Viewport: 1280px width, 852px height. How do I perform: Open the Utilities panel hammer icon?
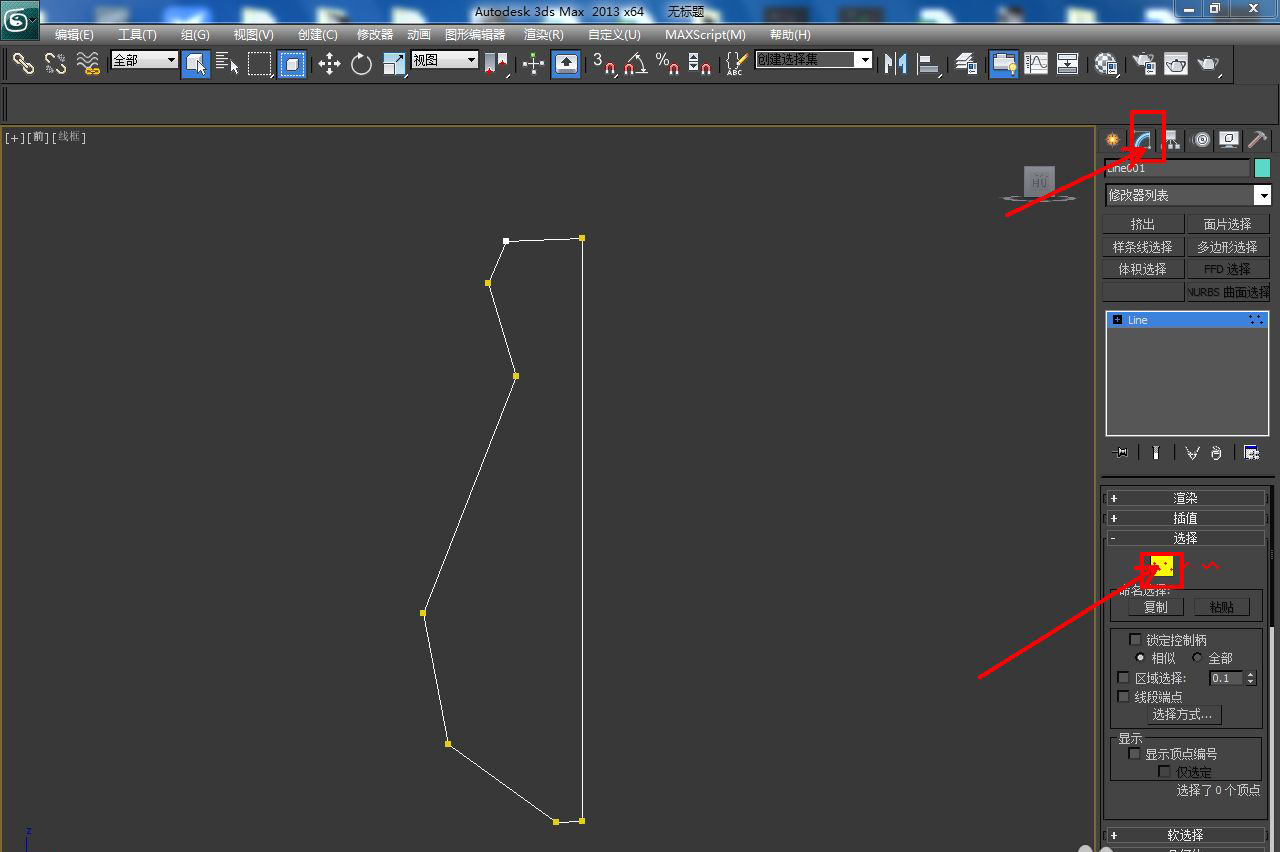click(1257, 140)
